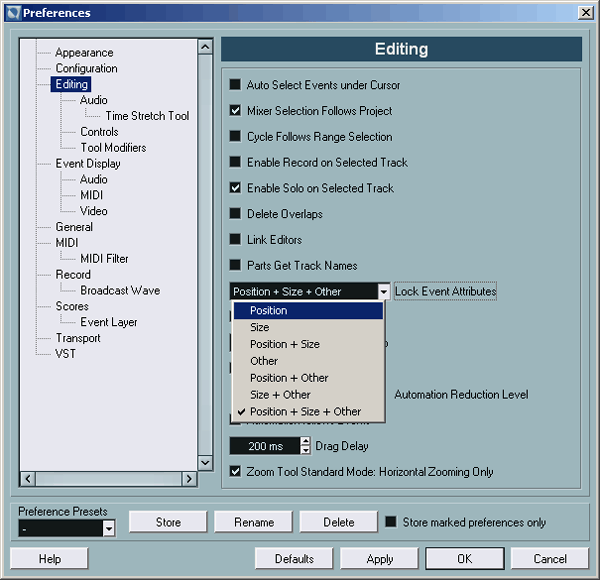Image resolution: width=600 pixels, height=580 pixels.
Task: Choose Position + Size option
Action: tap(308, 344)
